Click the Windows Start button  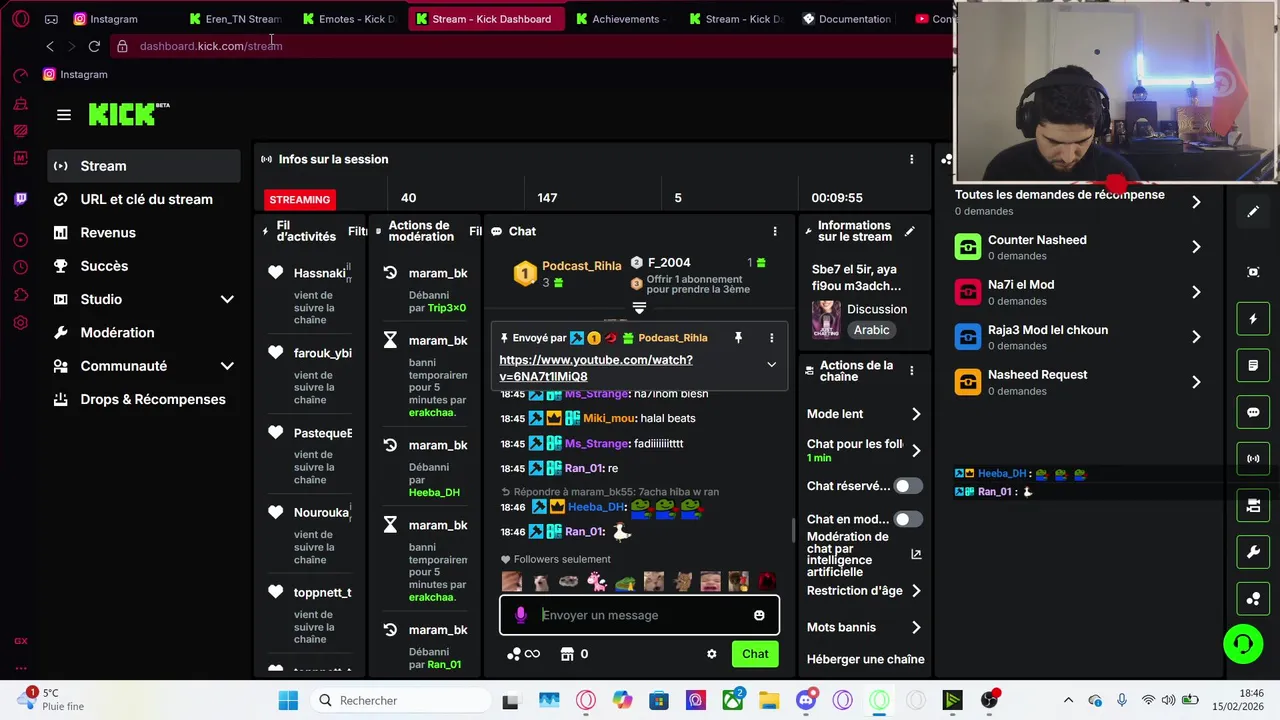coord(288,700)
